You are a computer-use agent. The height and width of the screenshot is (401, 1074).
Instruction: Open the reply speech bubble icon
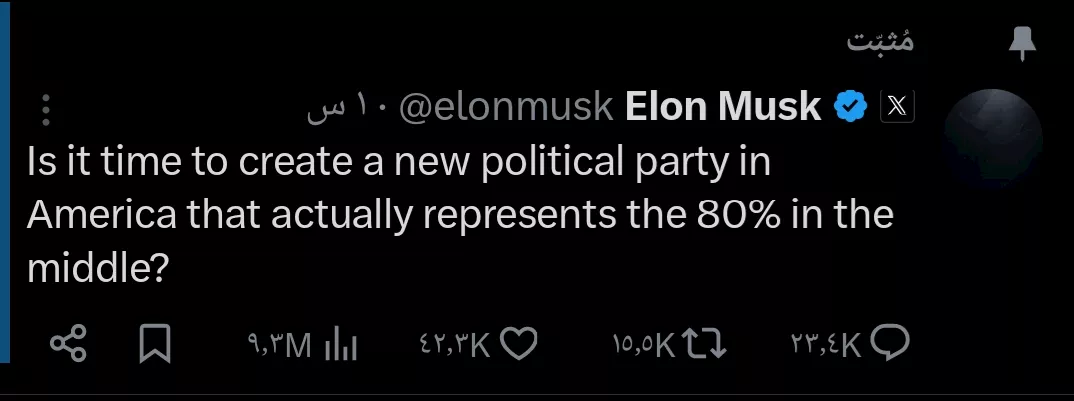click(x=890, y=345)
